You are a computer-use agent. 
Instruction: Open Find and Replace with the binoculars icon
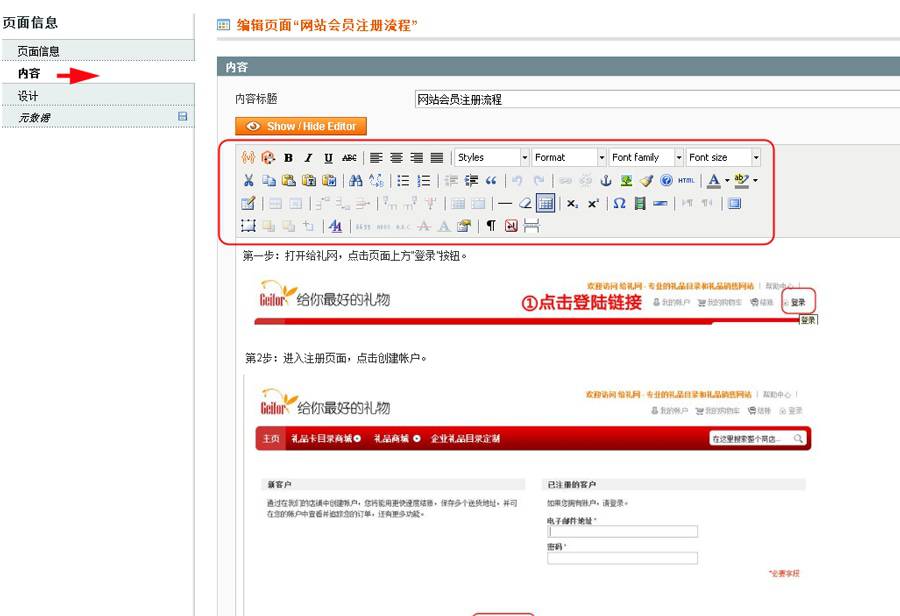[353, 180]
